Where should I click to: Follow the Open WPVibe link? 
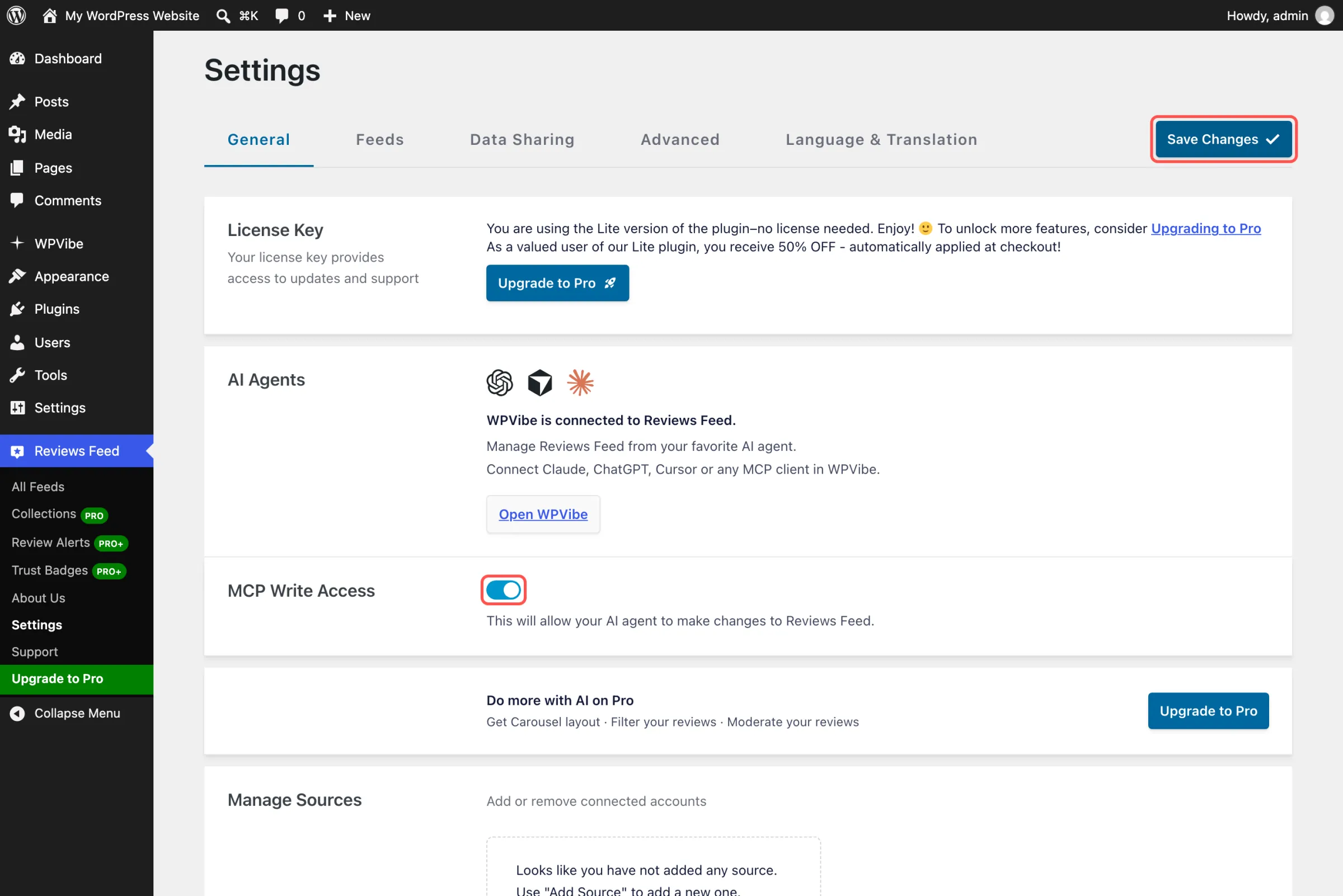coord(543,515)
